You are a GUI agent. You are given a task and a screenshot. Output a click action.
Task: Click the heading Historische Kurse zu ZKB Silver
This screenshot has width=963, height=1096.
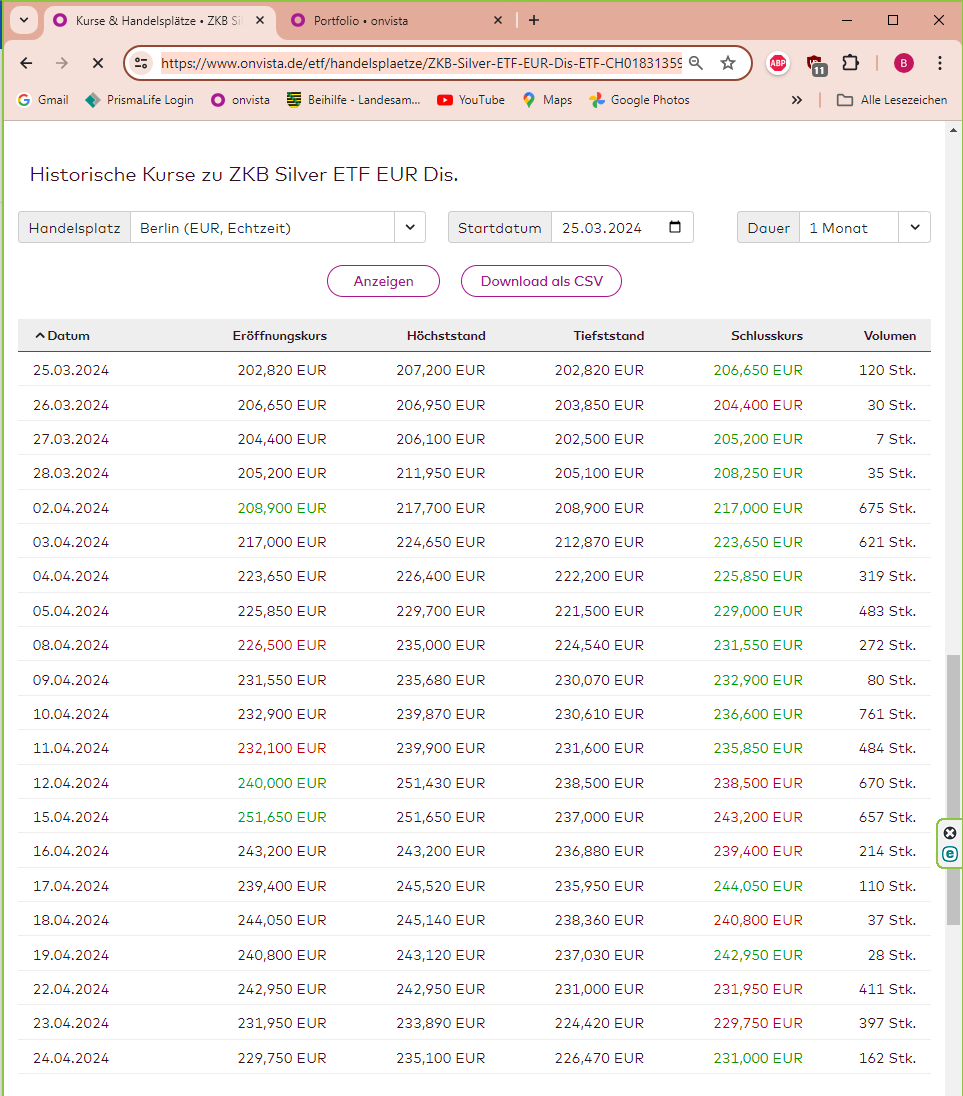click(244, 174)
